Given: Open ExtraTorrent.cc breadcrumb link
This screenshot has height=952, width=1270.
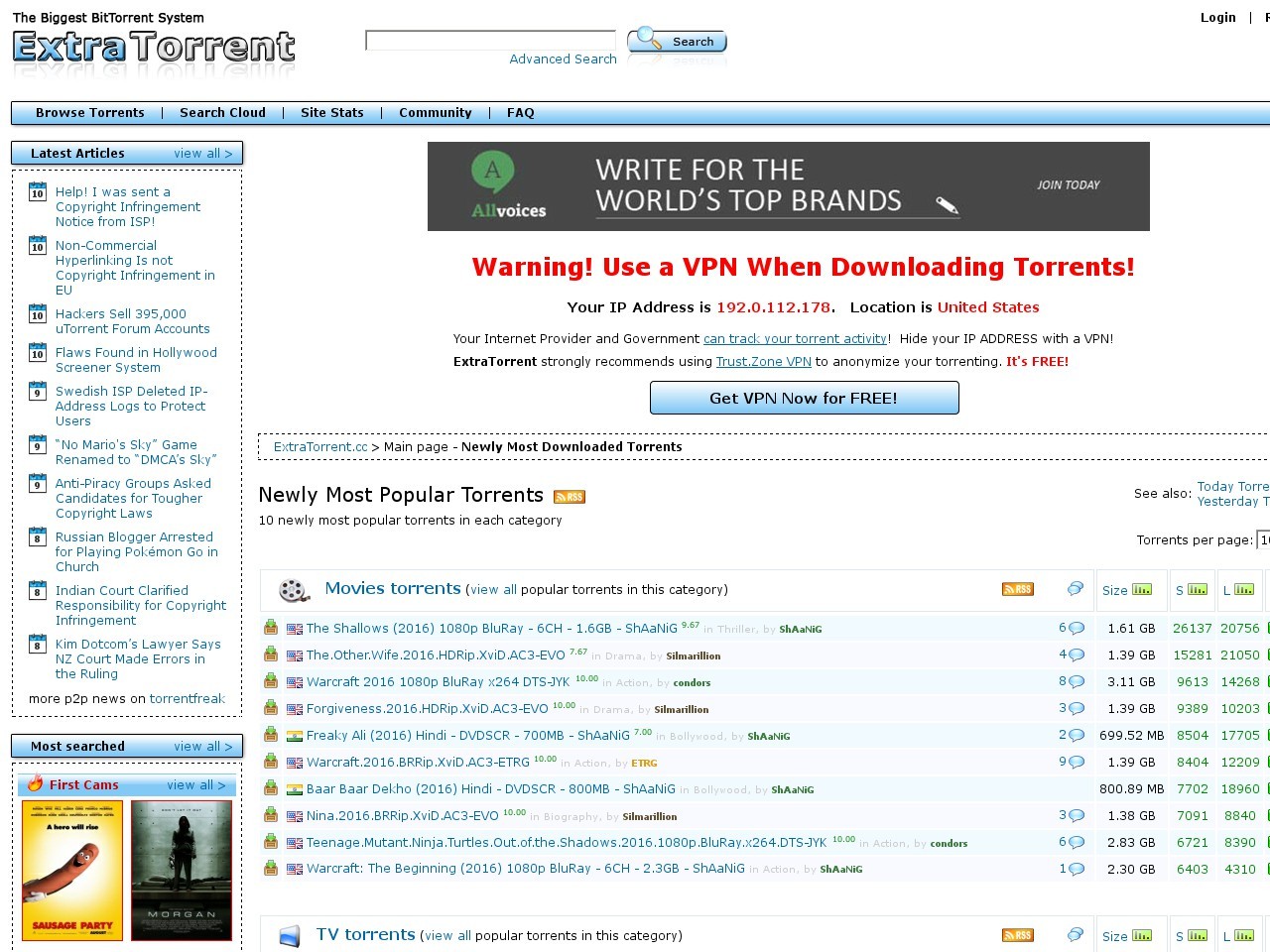Looking at the screenshot, I should pyautogui.click(x=320, y=447).
